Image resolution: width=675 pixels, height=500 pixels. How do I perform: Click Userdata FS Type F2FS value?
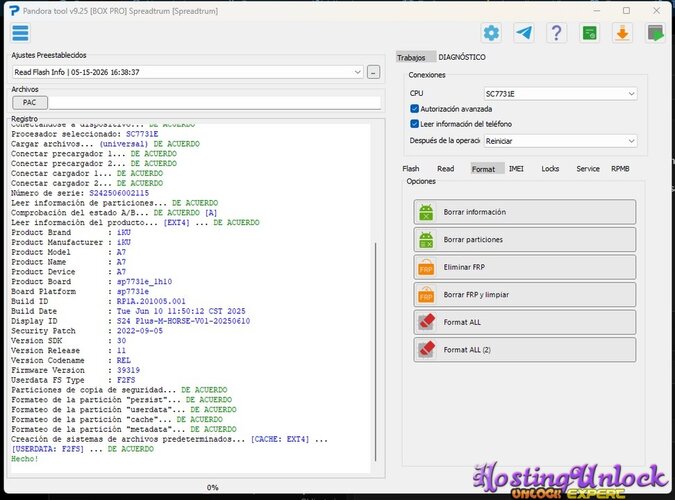[126, 380]
